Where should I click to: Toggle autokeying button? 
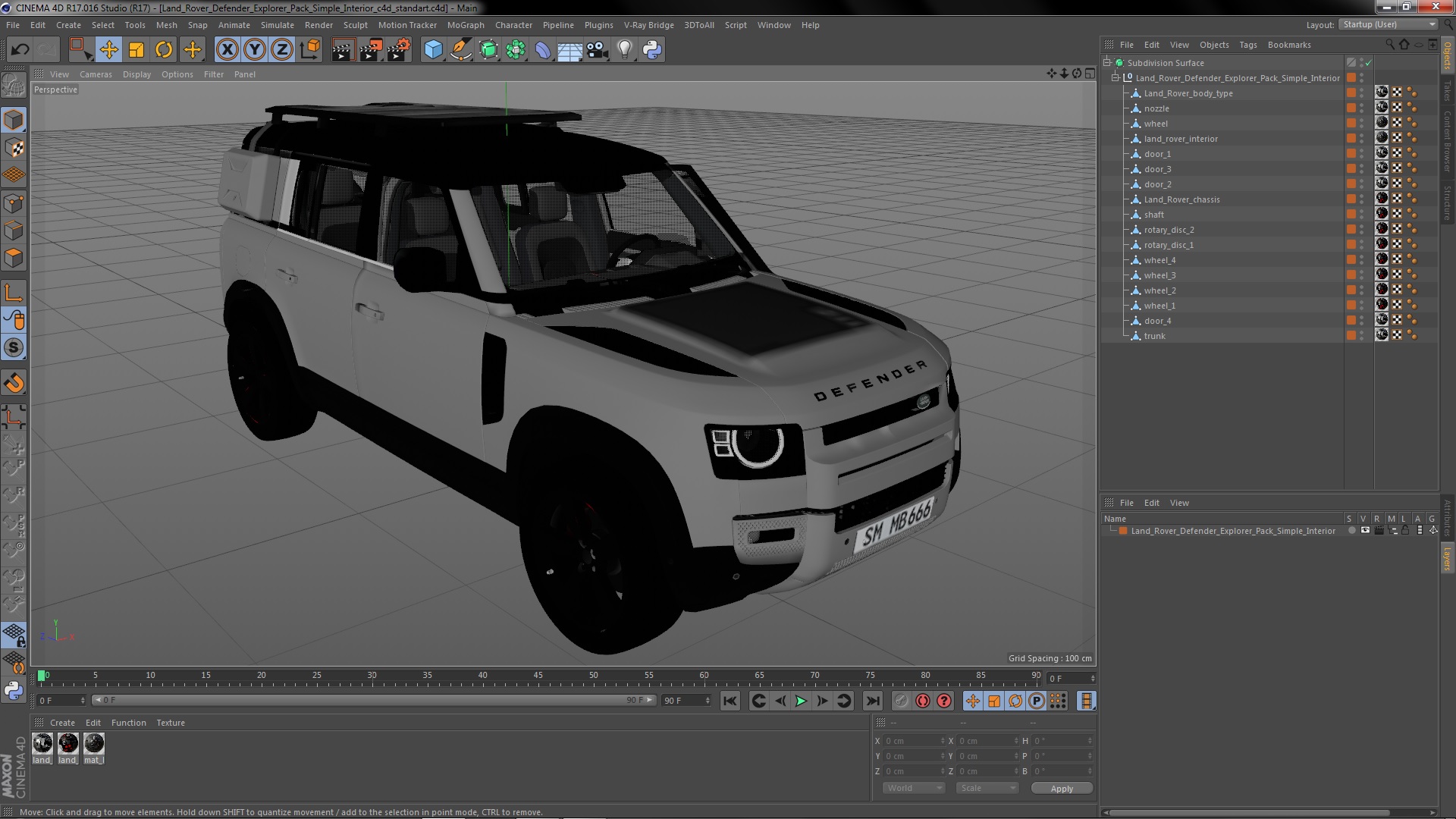coord(923,701)
